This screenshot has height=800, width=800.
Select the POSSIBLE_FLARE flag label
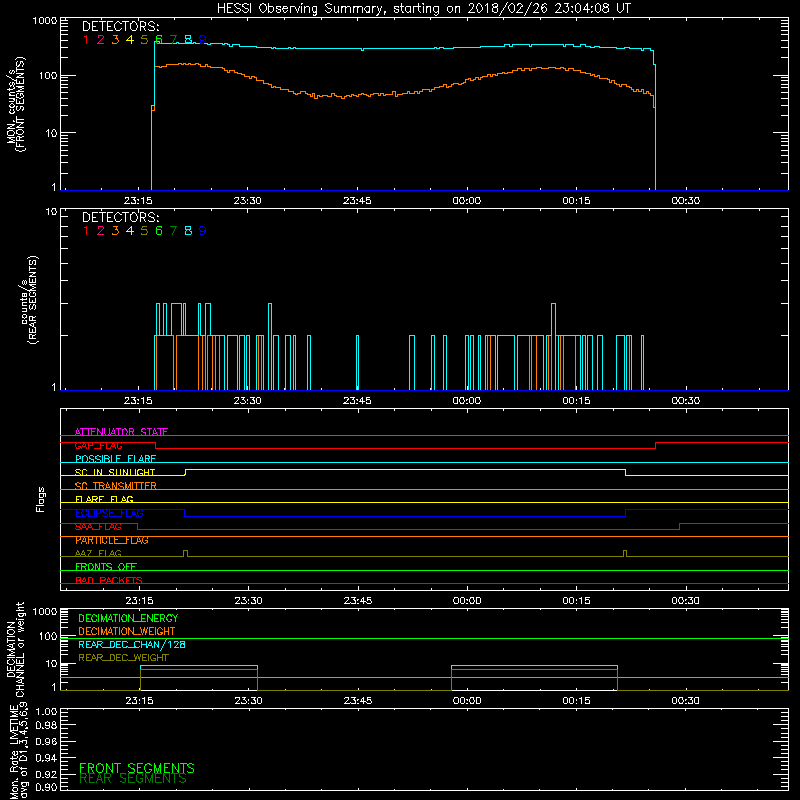[115, 459]
